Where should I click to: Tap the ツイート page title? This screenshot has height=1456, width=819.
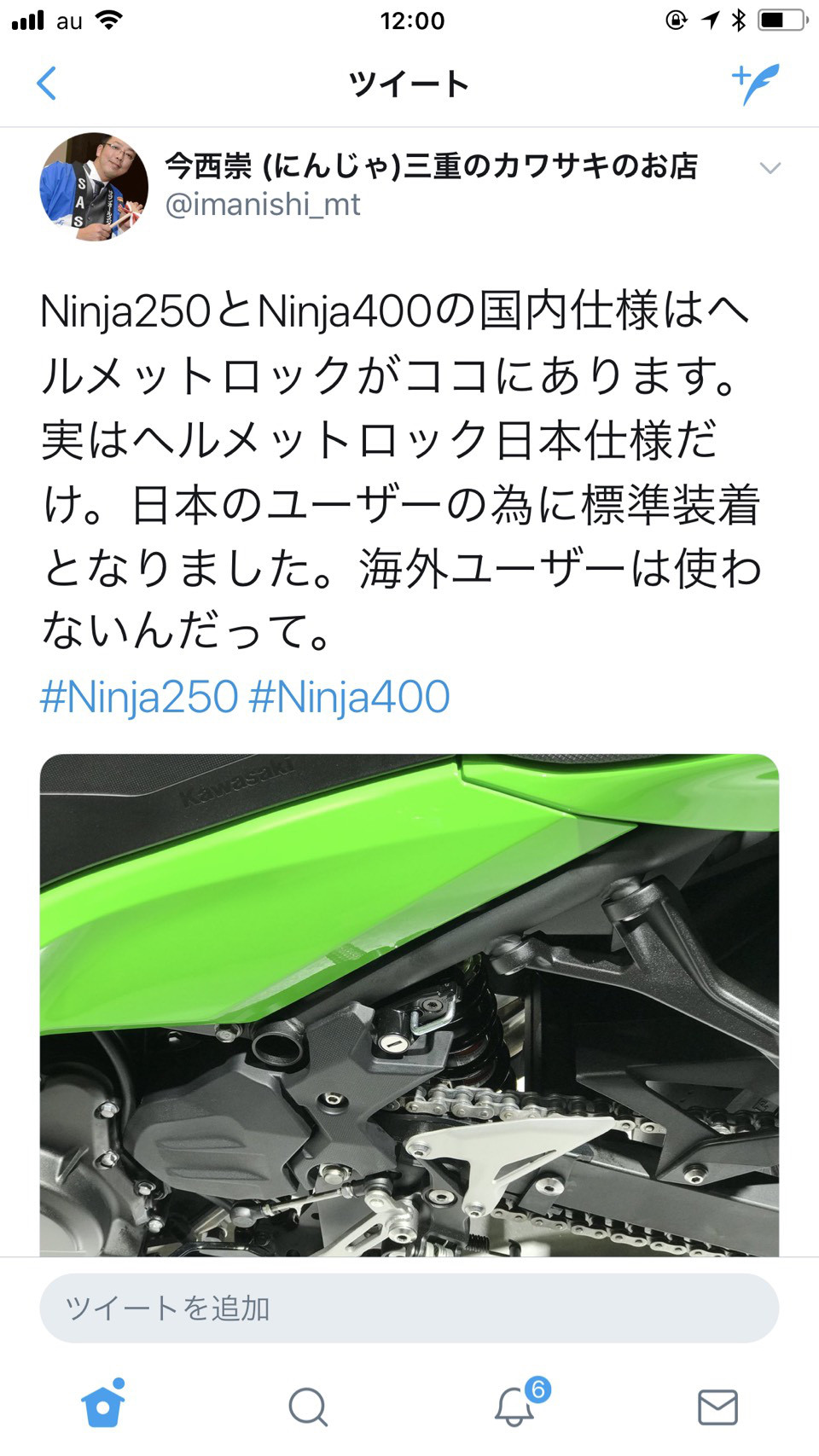pyautogui.click(x=409, y=84)
